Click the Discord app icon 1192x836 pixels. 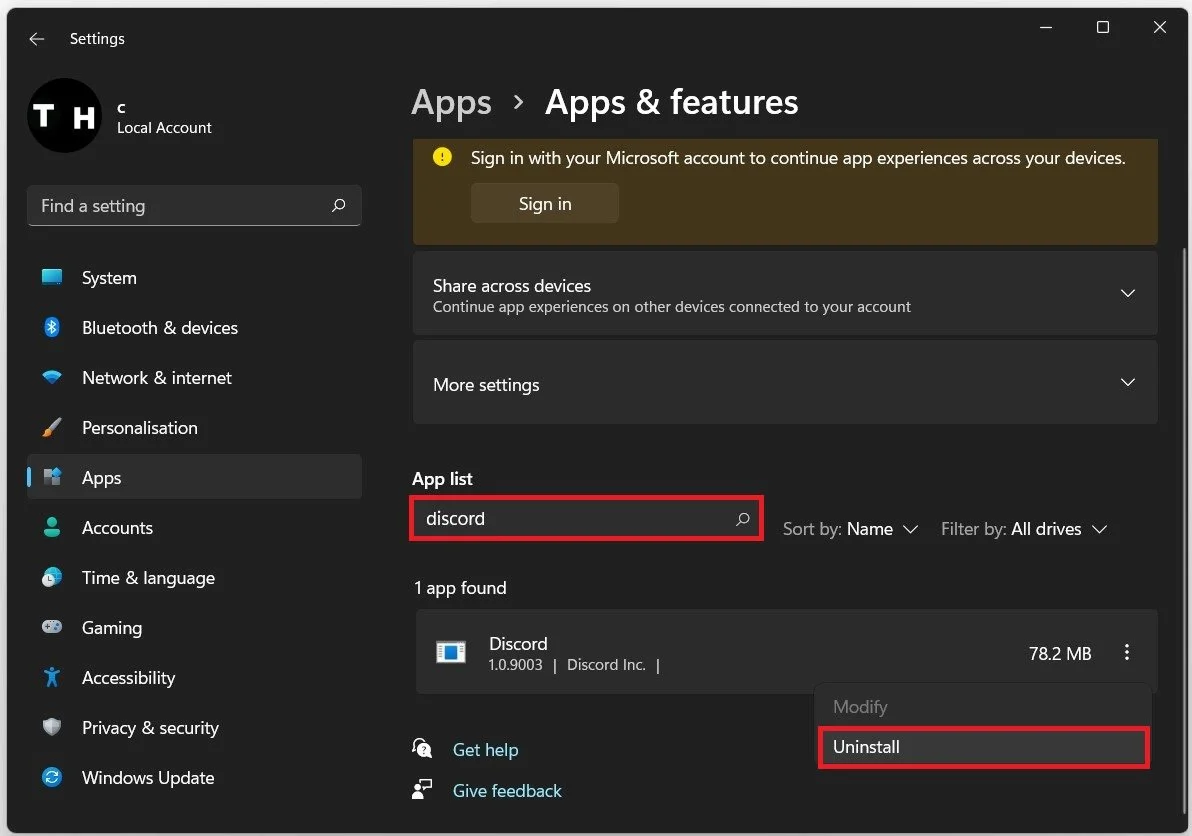pos(451,652)
